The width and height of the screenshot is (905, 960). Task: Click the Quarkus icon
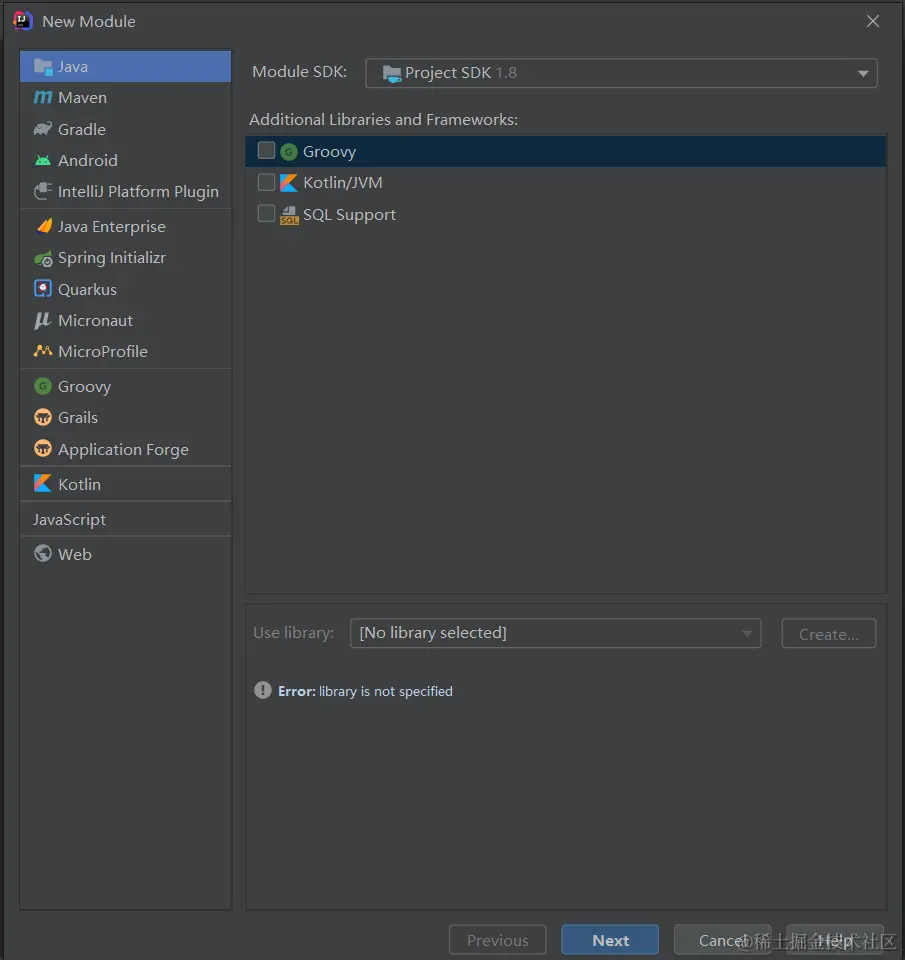[x=43, y=288]
